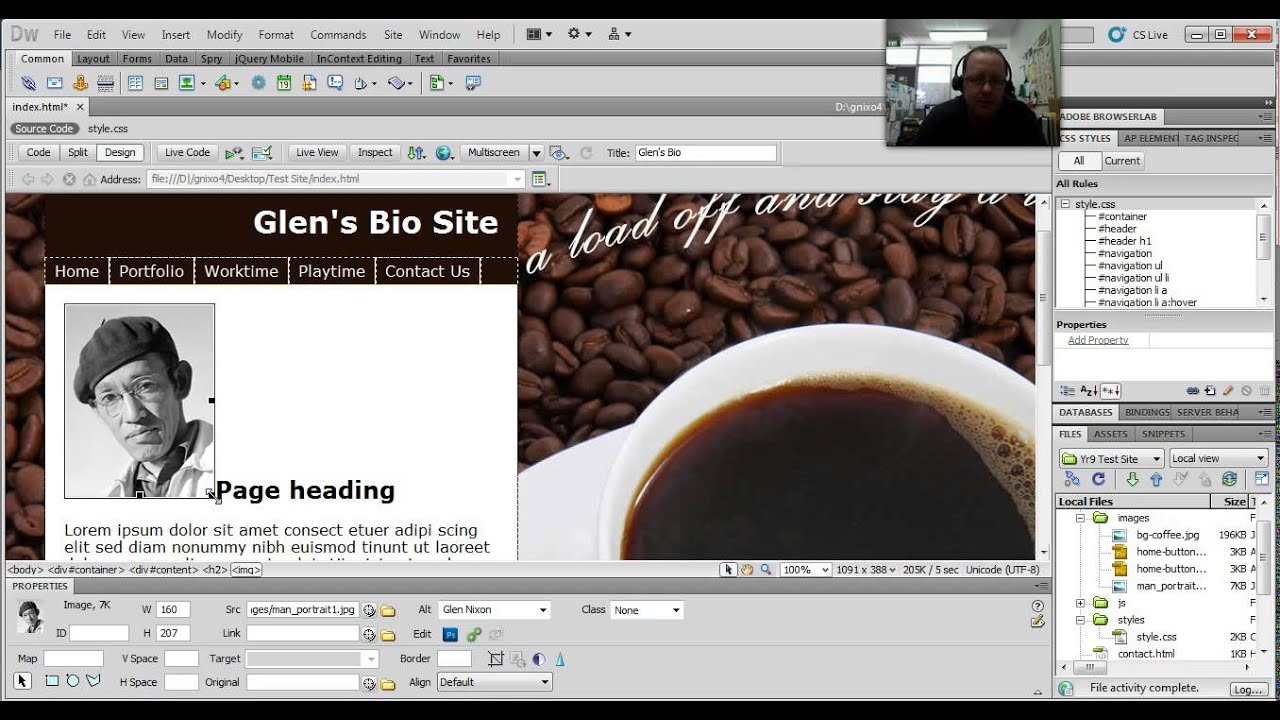Open the zoom percentage dropdown

point(806,570)
